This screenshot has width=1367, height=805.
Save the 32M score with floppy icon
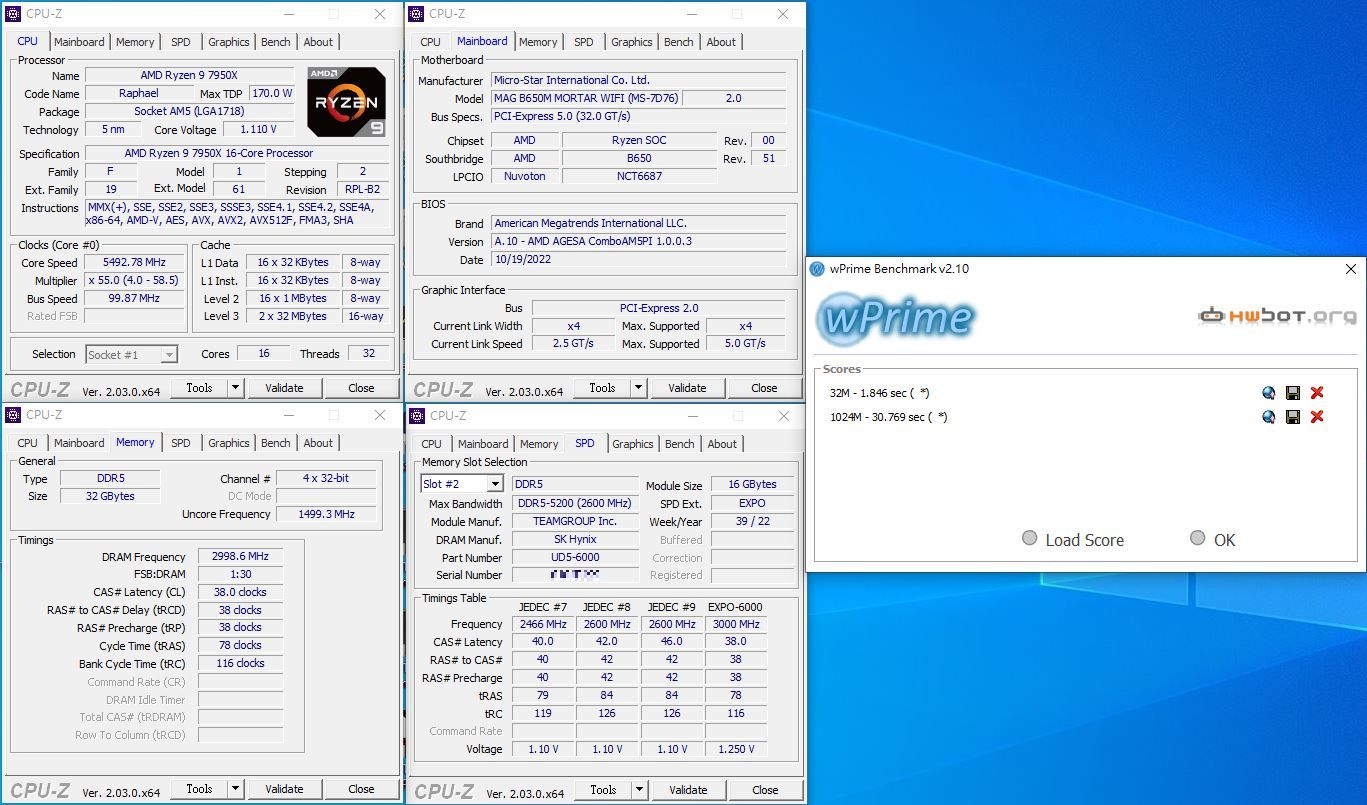(x=1292, y=393)
